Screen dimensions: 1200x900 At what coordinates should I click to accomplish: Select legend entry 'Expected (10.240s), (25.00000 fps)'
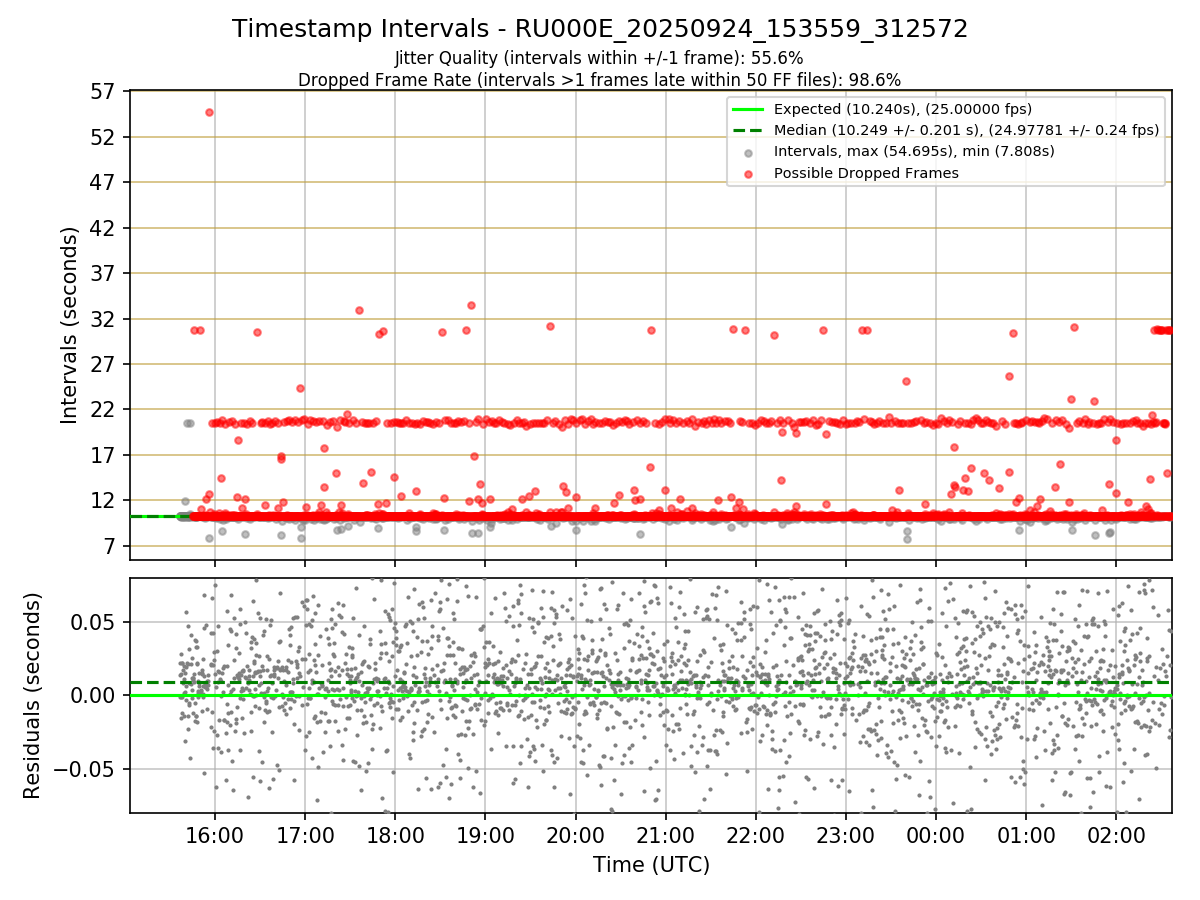tap(903, 109)
